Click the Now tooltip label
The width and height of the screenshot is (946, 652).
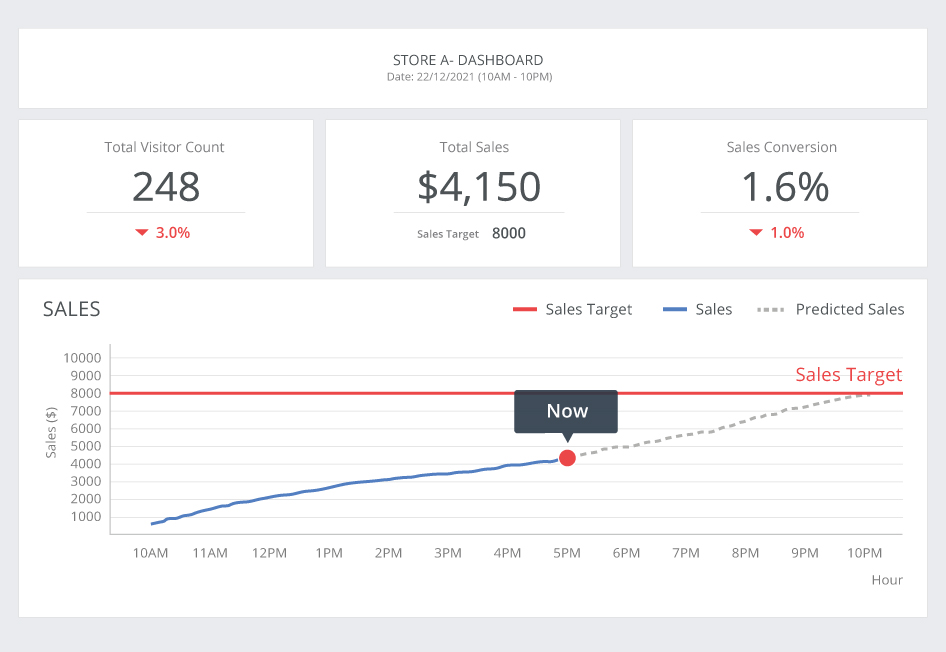pyautogui.click(x=566, y=411)
